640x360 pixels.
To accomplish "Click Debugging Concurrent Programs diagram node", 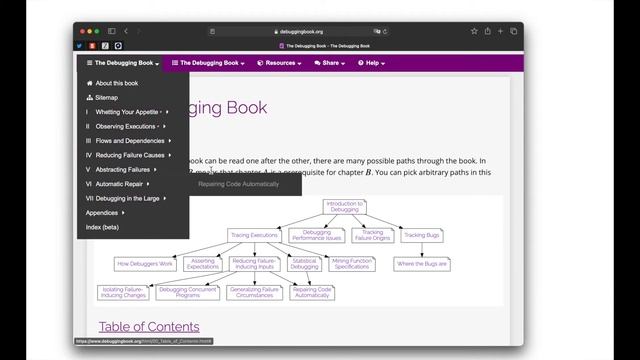I will coord(188,292).
